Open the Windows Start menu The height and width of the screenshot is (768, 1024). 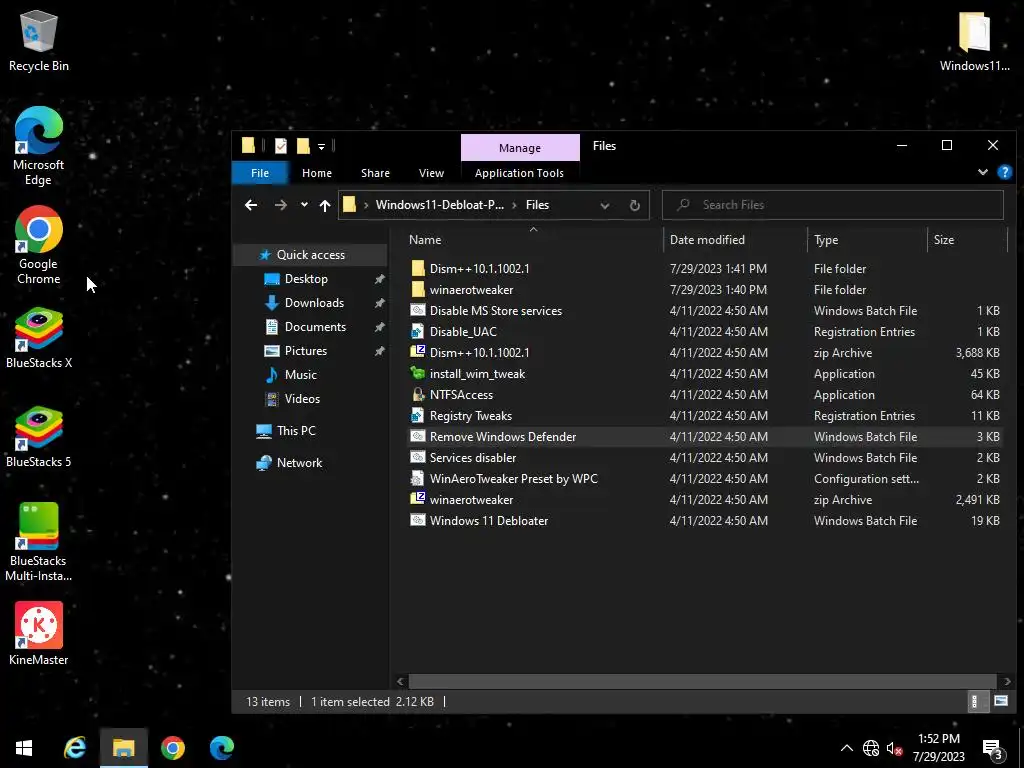point(24,748)
